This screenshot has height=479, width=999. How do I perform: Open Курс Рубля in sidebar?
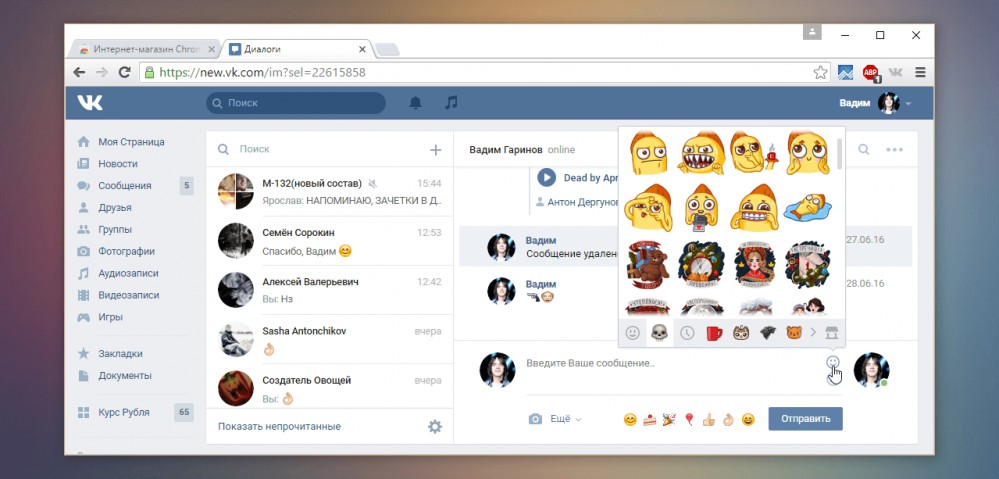(x=124, y=412)
